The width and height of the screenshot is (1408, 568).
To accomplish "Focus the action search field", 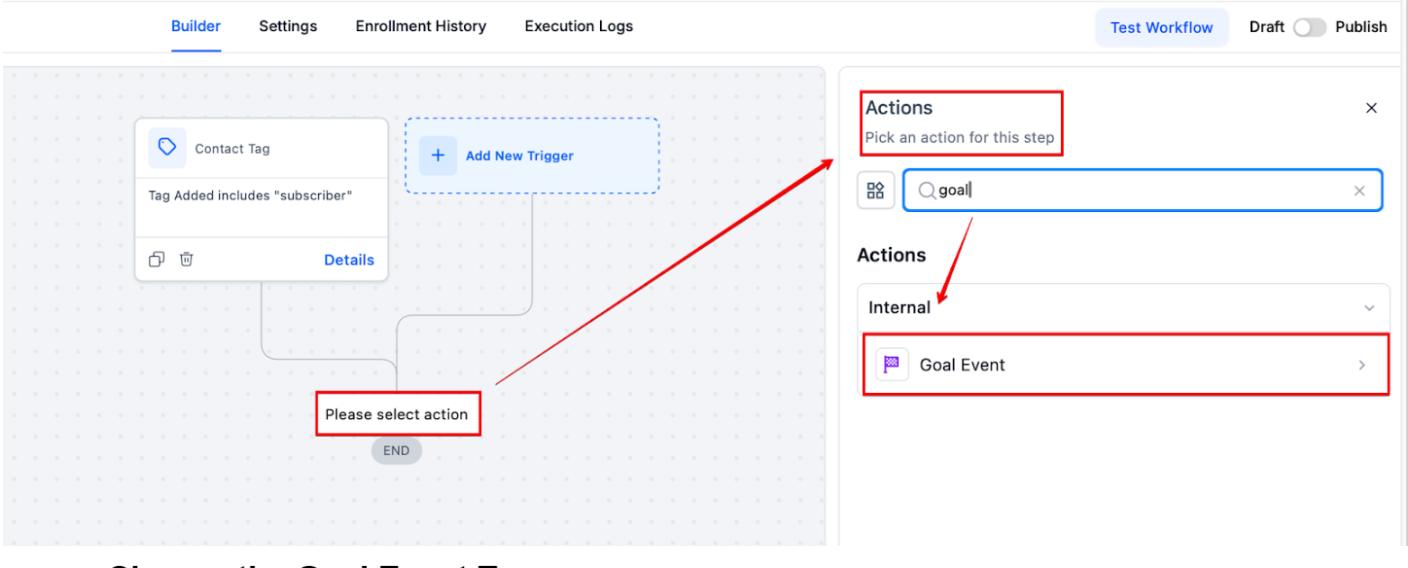I will 1140,190.
